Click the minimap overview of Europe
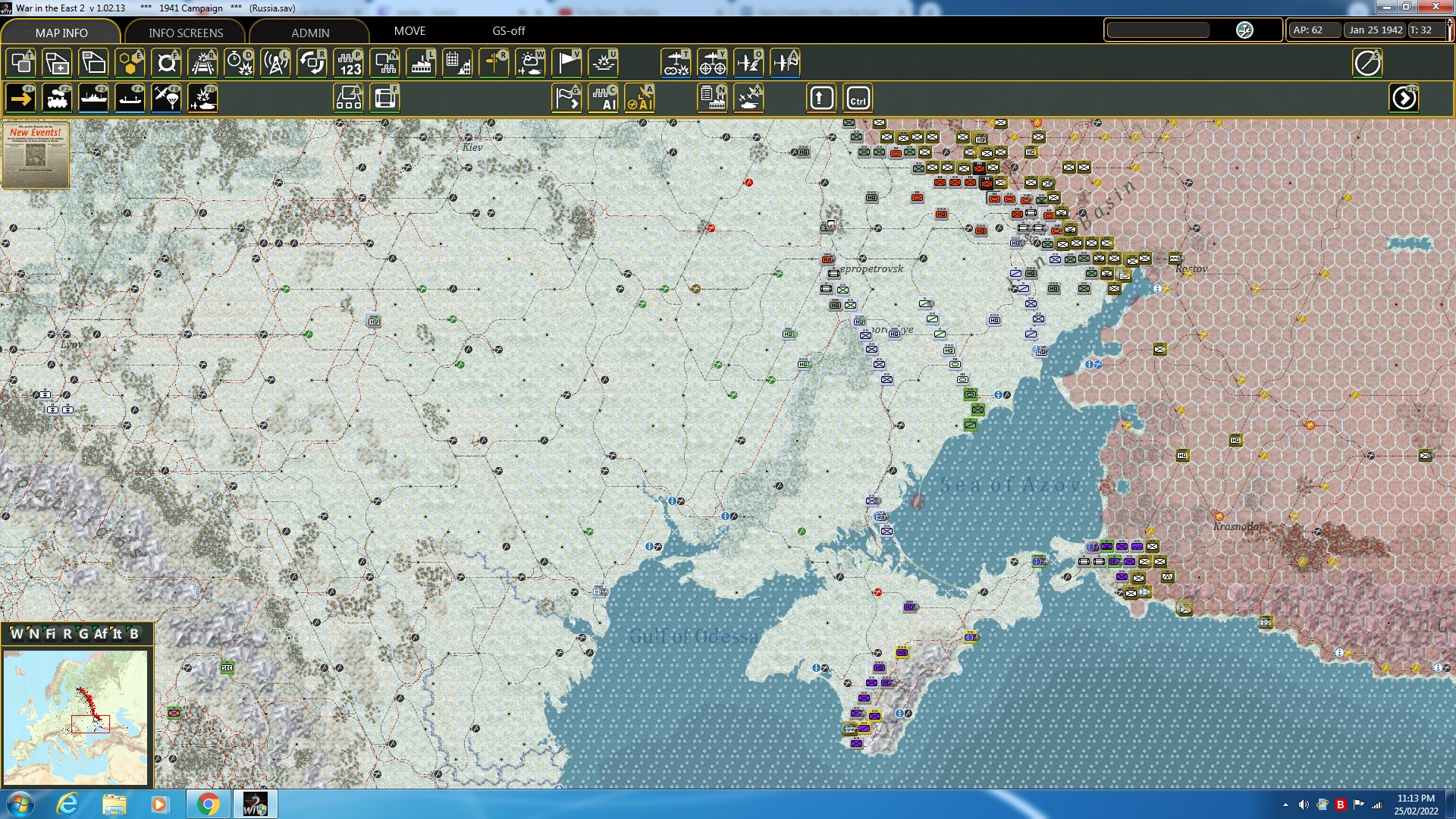 [75, 717]
